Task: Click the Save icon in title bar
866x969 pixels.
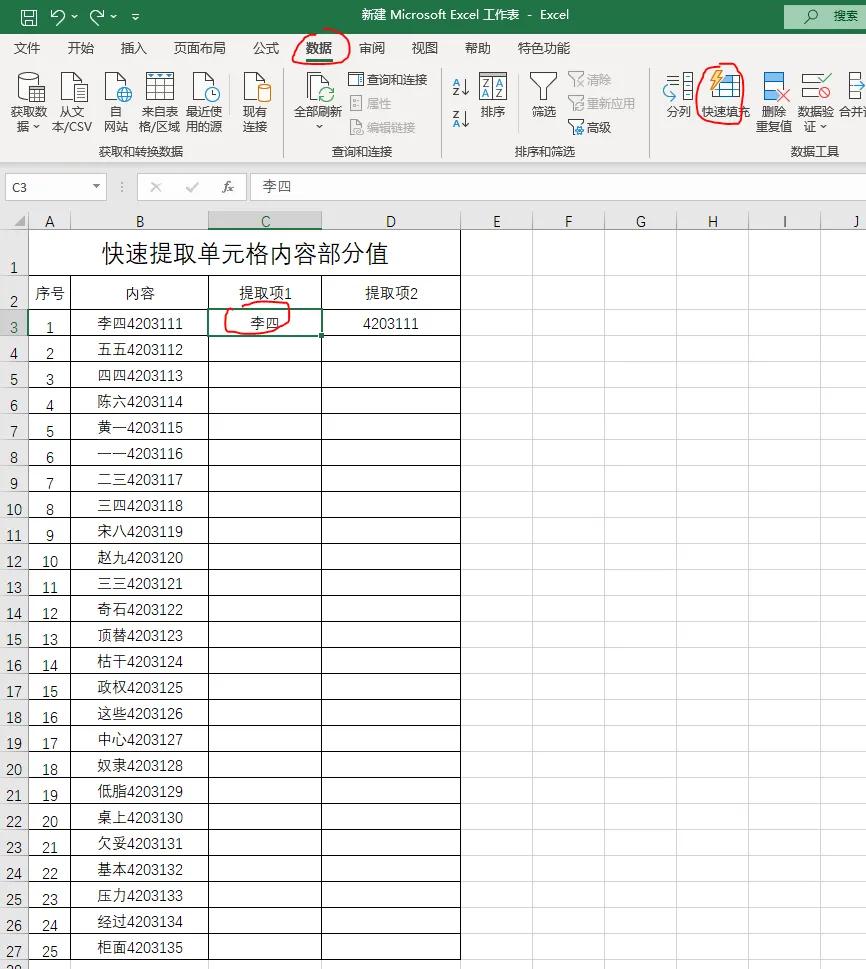Action: tap(28, 17)
